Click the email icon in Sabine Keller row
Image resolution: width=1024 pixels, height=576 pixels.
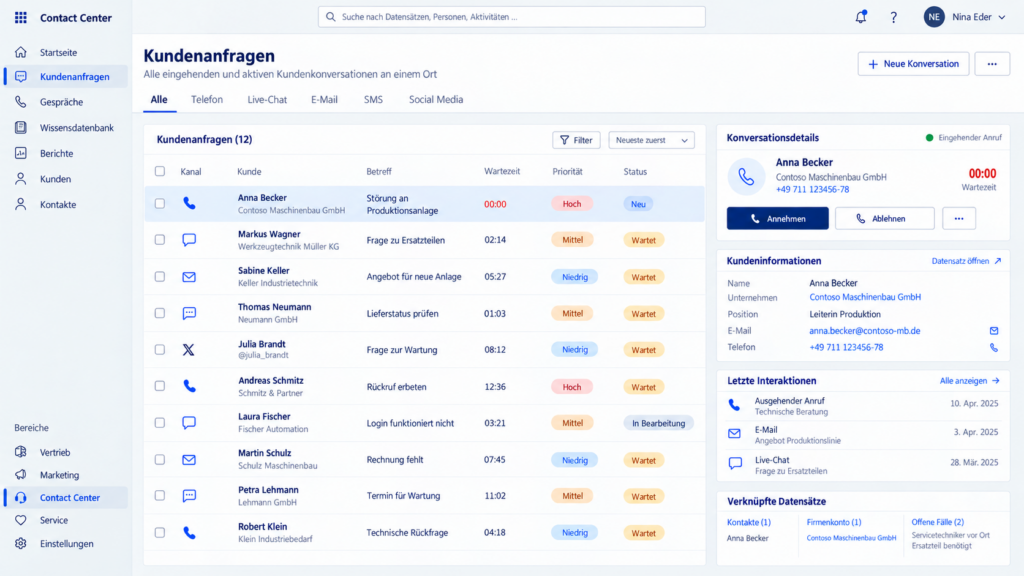(189, 277)
